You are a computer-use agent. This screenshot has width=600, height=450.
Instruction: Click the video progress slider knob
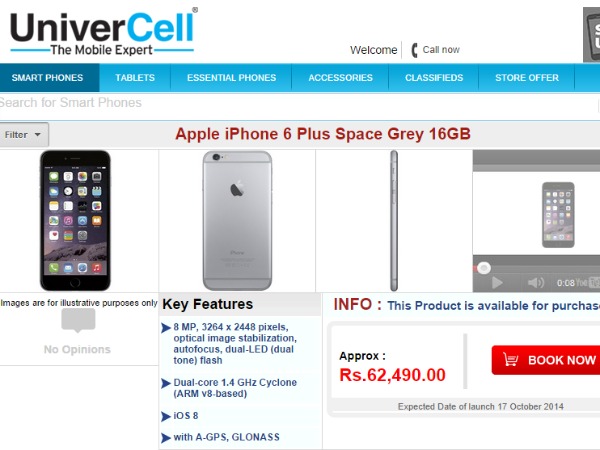[x=484, y=268]
